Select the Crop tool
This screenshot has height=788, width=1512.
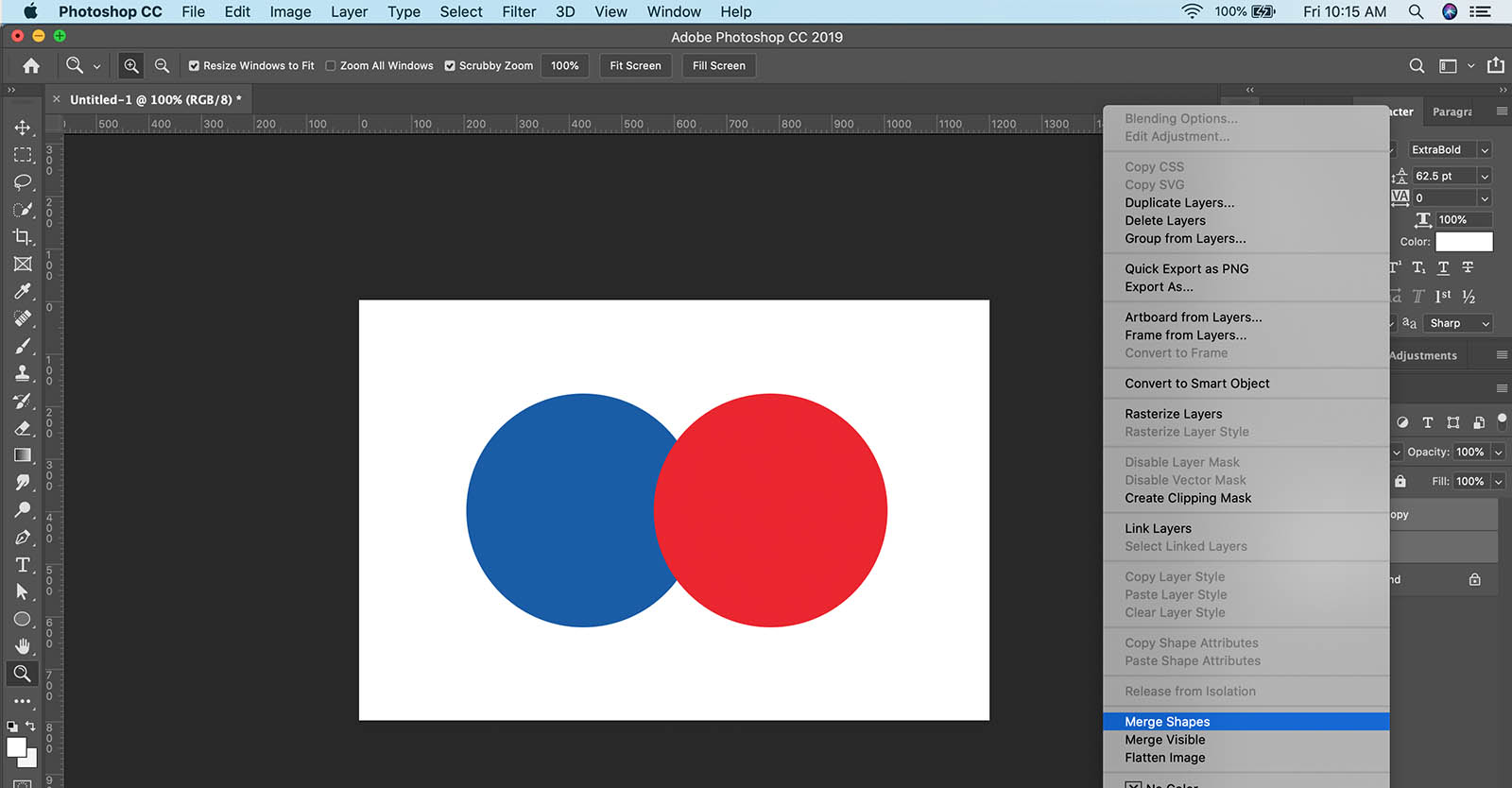click(x=23, y=236)
